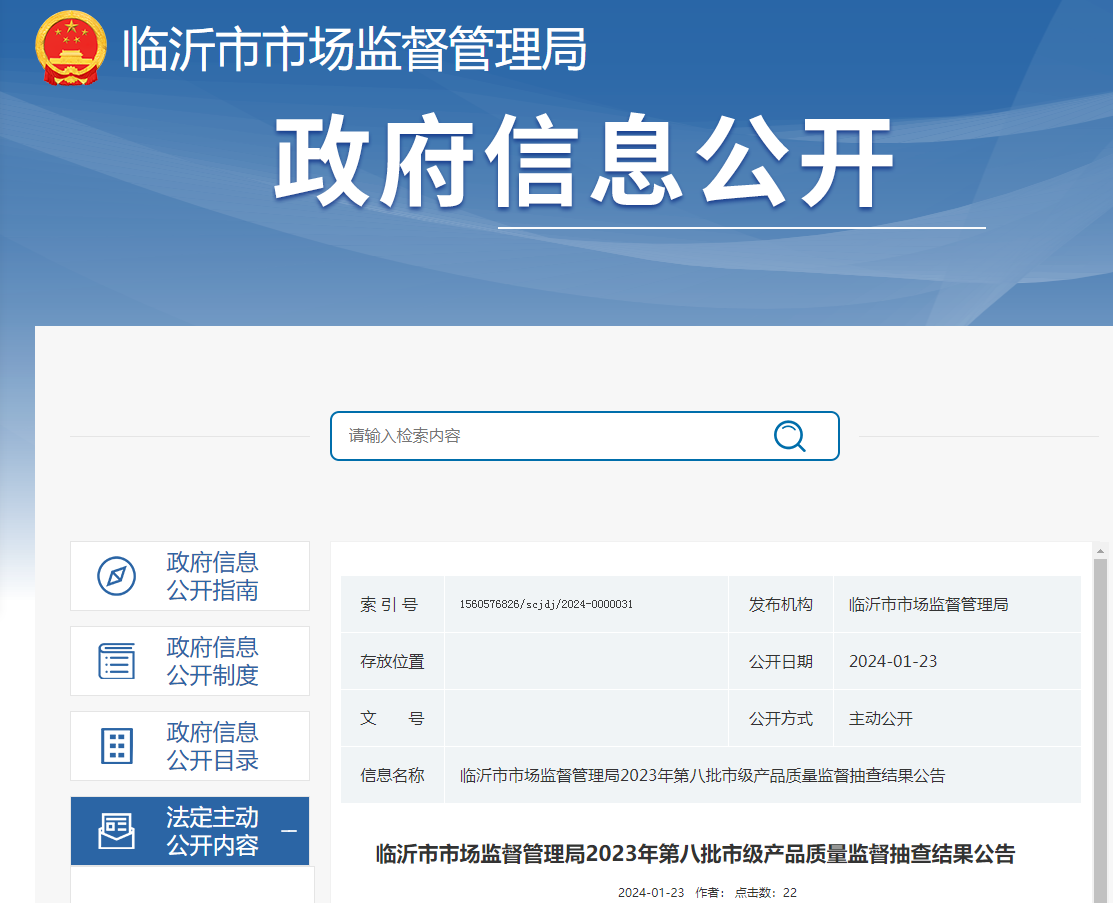This screenshot has width=1113, height=903.
Task: Click the 政府信息公开 banner heading
Action: tap(583, 162)
